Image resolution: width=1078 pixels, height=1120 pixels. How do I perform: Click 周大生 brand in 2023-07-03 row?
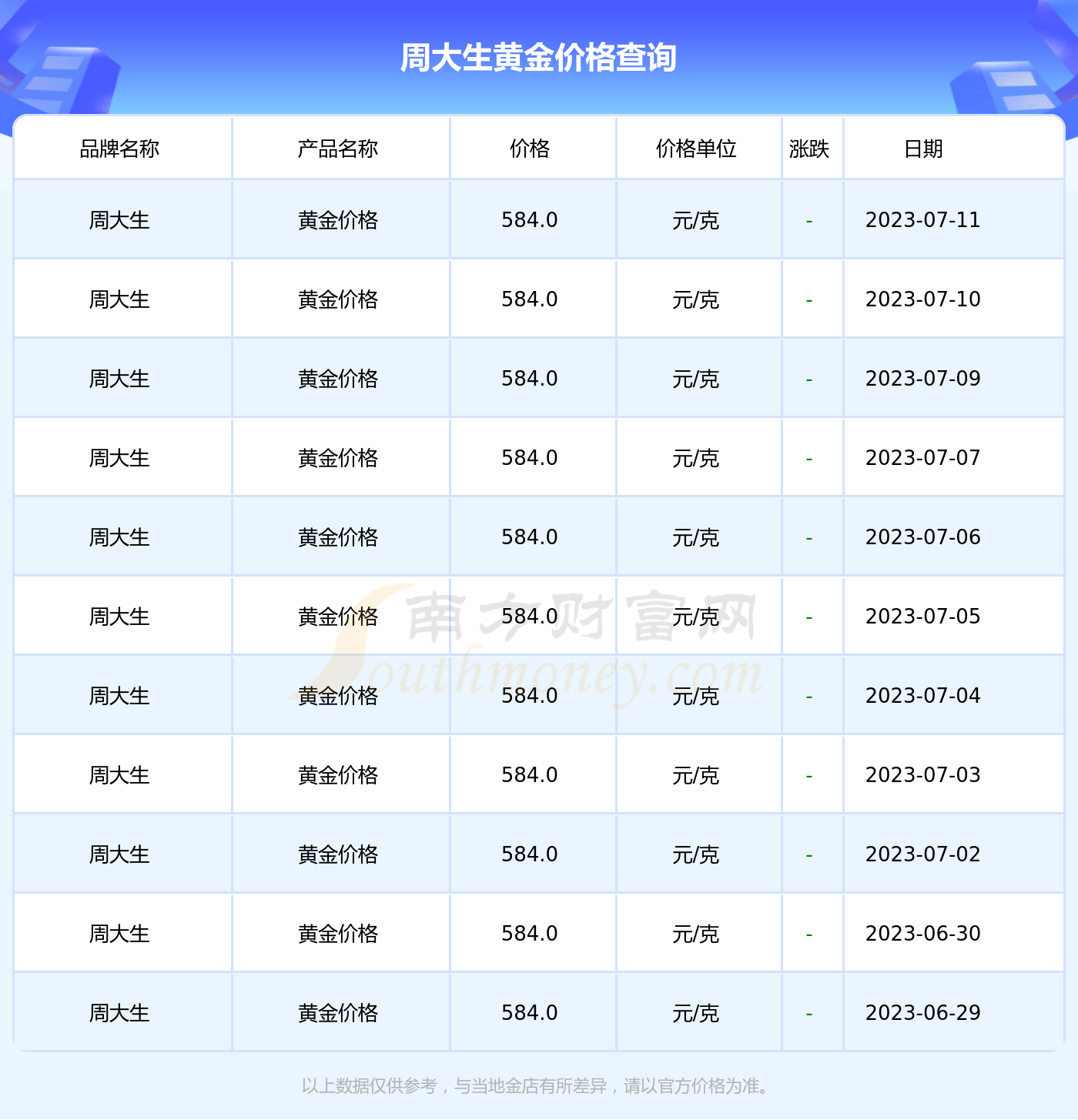point(119,775)
